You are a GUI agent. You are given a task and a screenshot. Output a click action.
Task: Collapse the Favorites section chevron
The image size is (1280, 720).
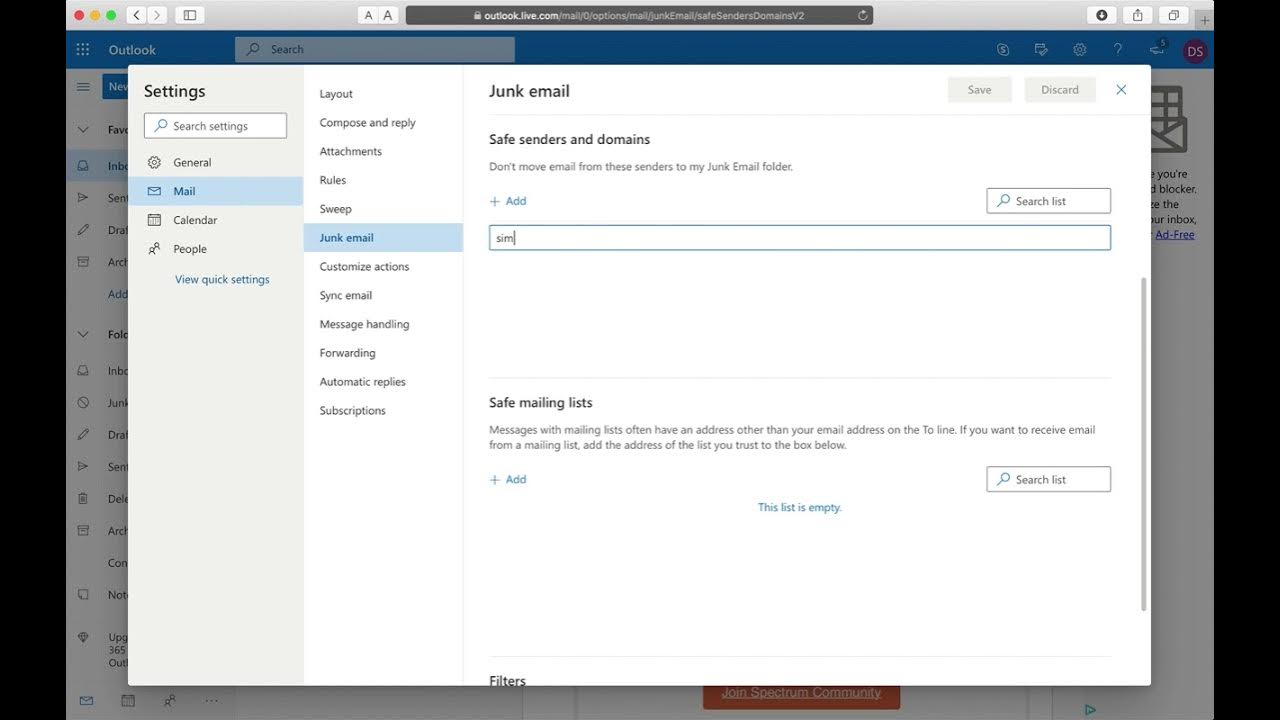click(x=84, y=130)
